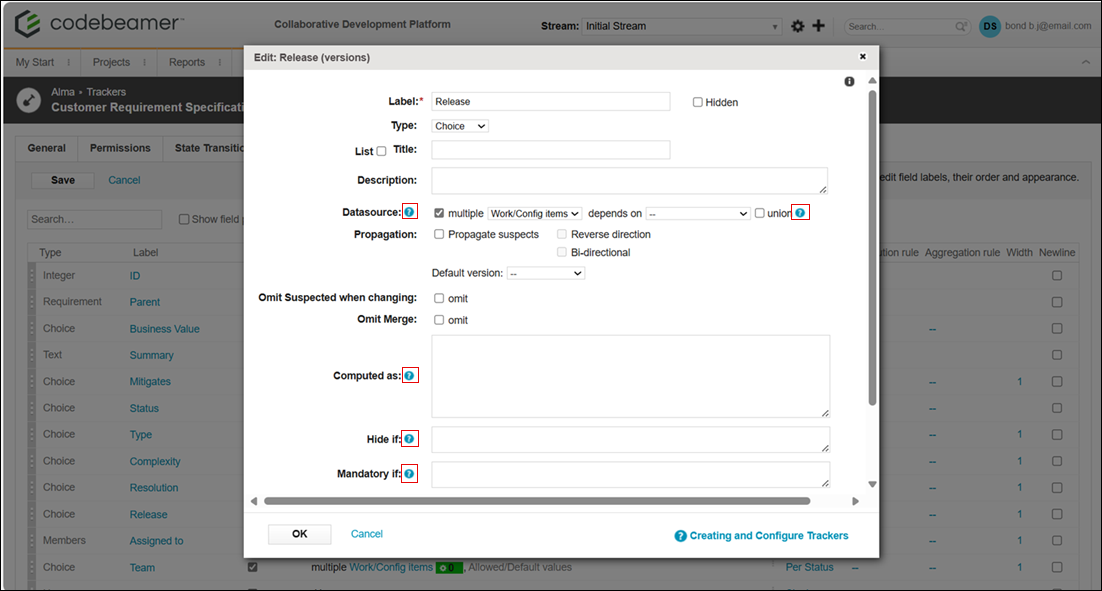
Task: Open the Mandatory if help icon
Action: [x=409, y=474]
